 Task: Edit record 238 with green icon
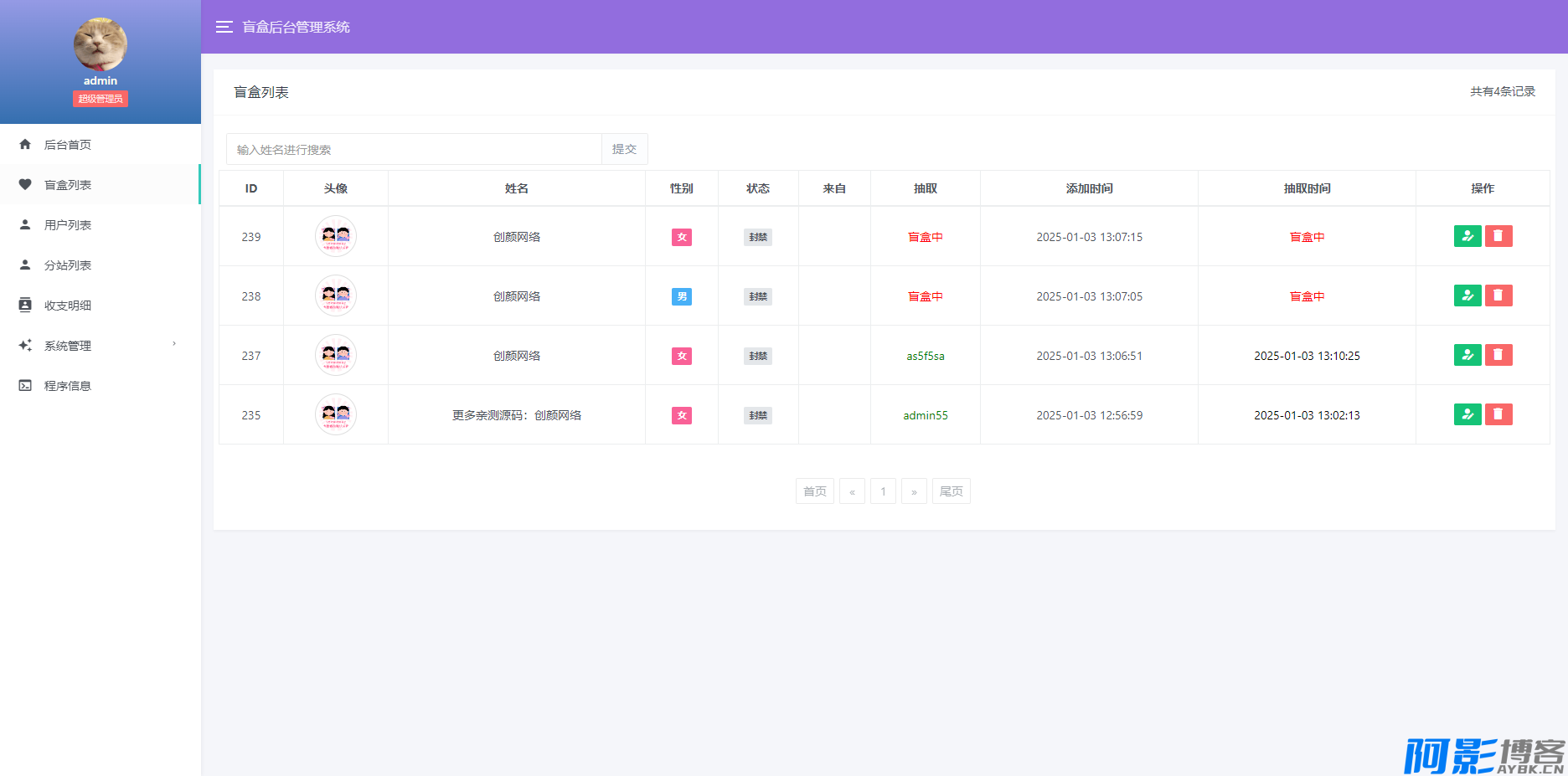(1467, 295)
